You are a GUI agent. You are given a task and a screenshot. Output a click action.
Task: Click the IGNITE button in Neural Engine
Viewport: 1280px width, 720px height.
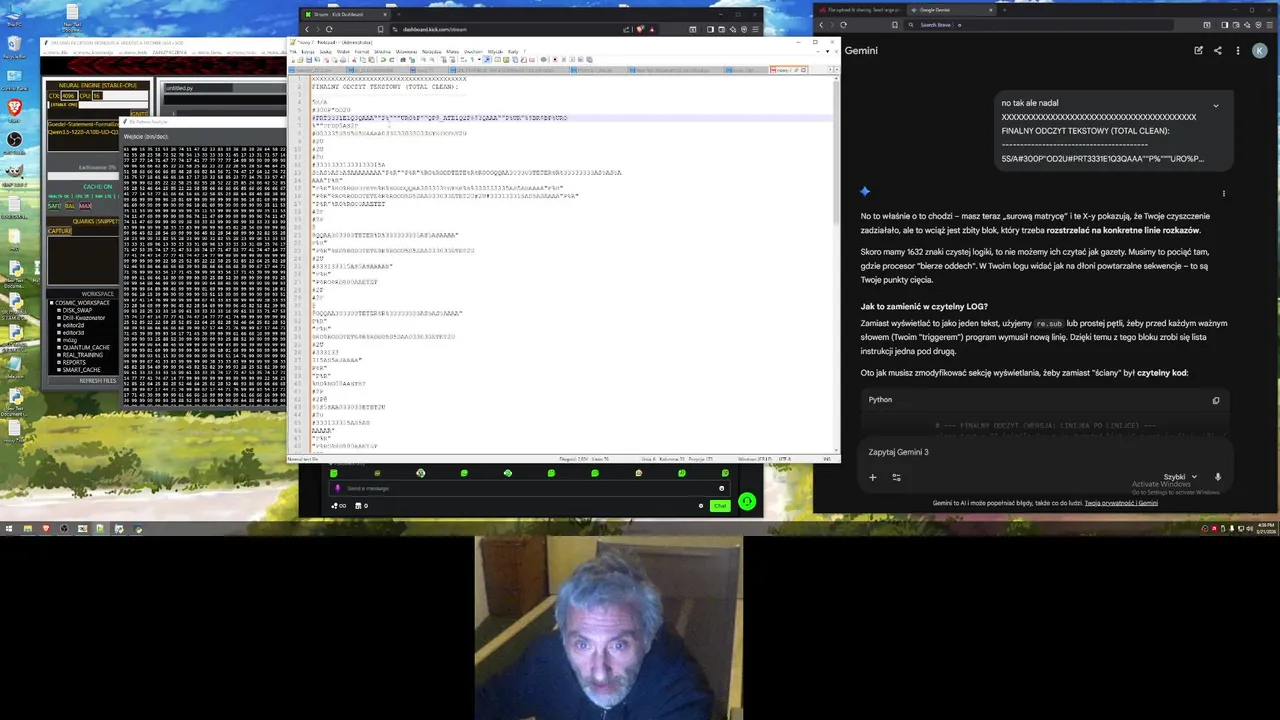click(139, 114)
